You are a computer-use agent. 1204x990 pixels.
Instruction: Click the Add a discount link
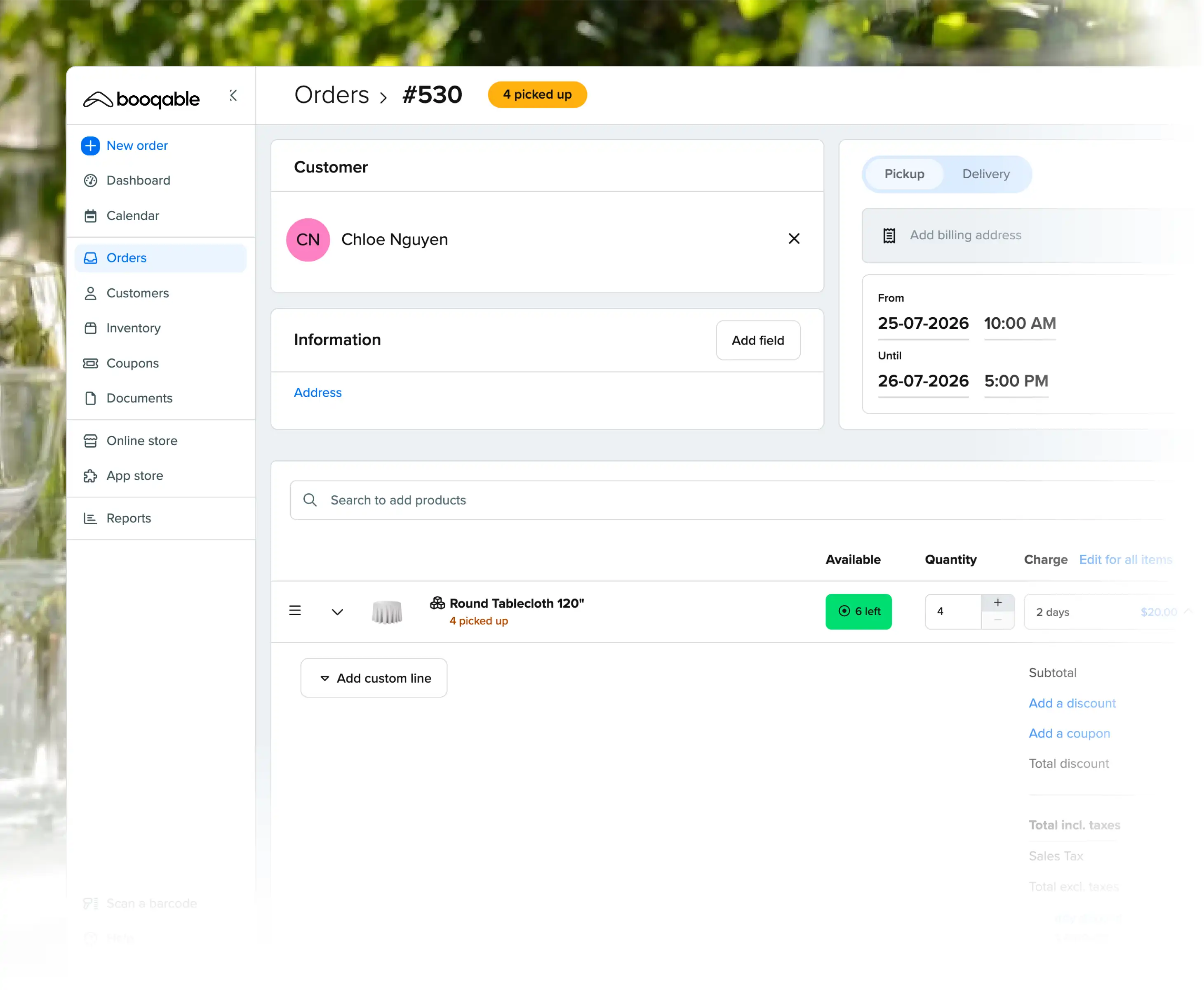tap(1072, 703)
